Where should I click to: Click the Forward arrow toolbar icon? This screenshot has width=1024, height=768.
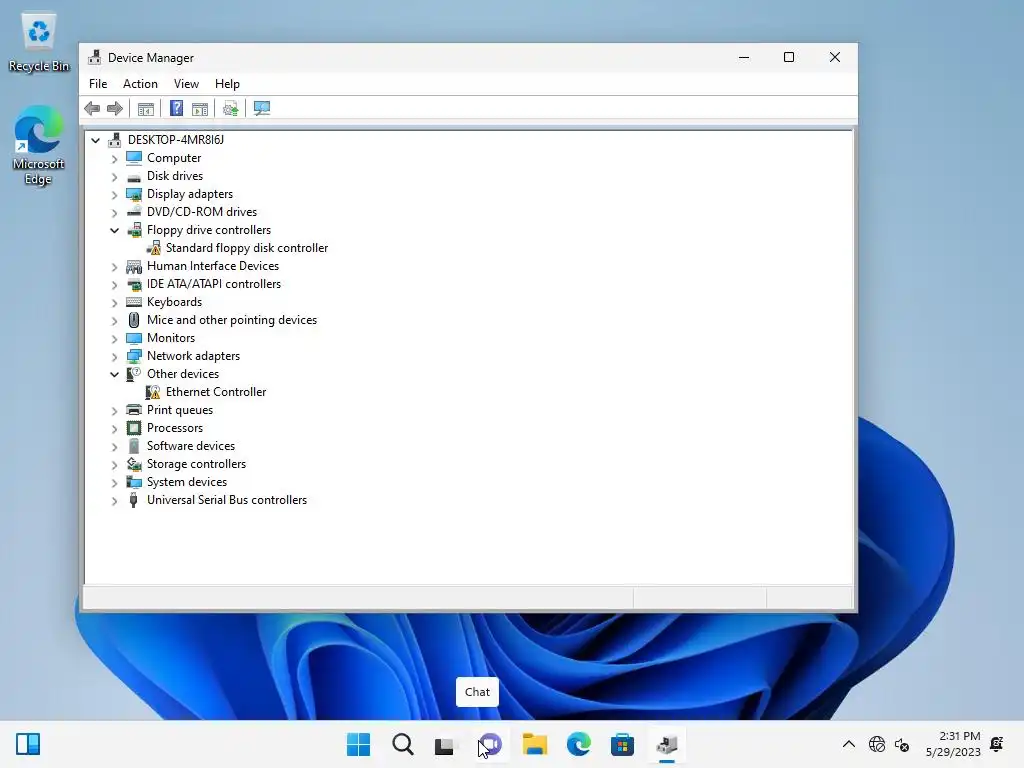[x=115, y=108]
